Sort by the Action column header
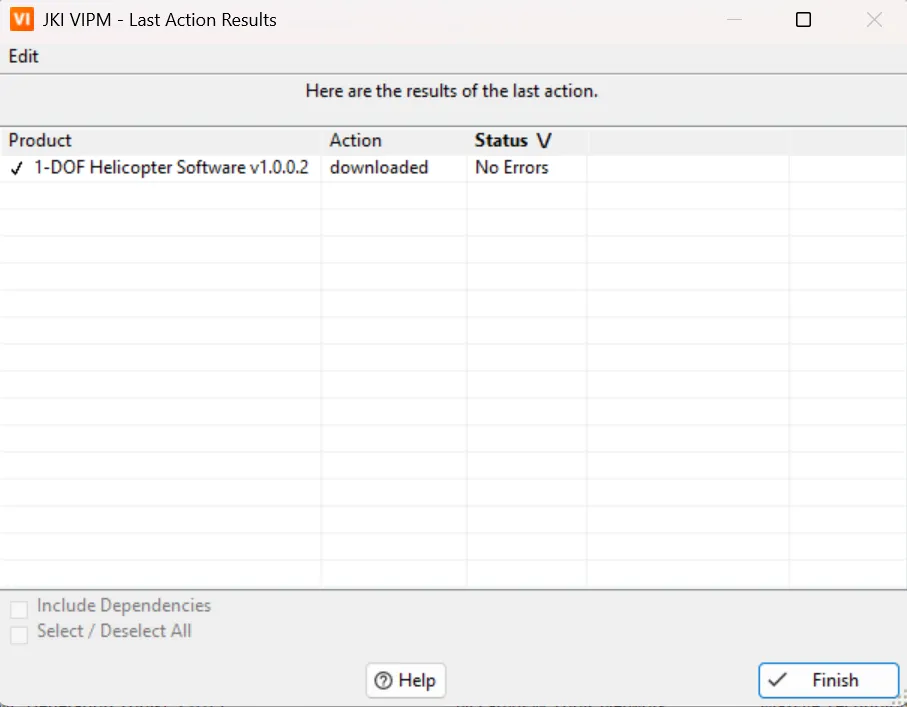907x707 pixels. tap(394, 141)
